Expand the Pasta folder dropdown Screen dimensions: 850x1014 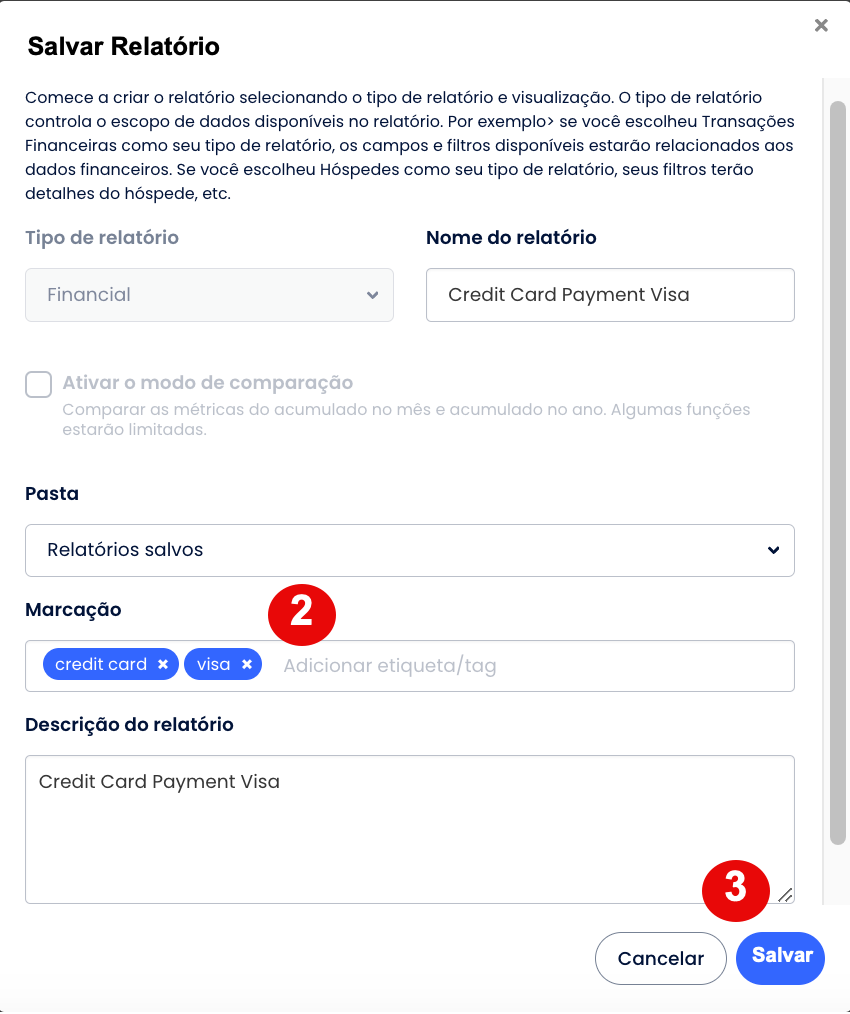click(409, 550)
